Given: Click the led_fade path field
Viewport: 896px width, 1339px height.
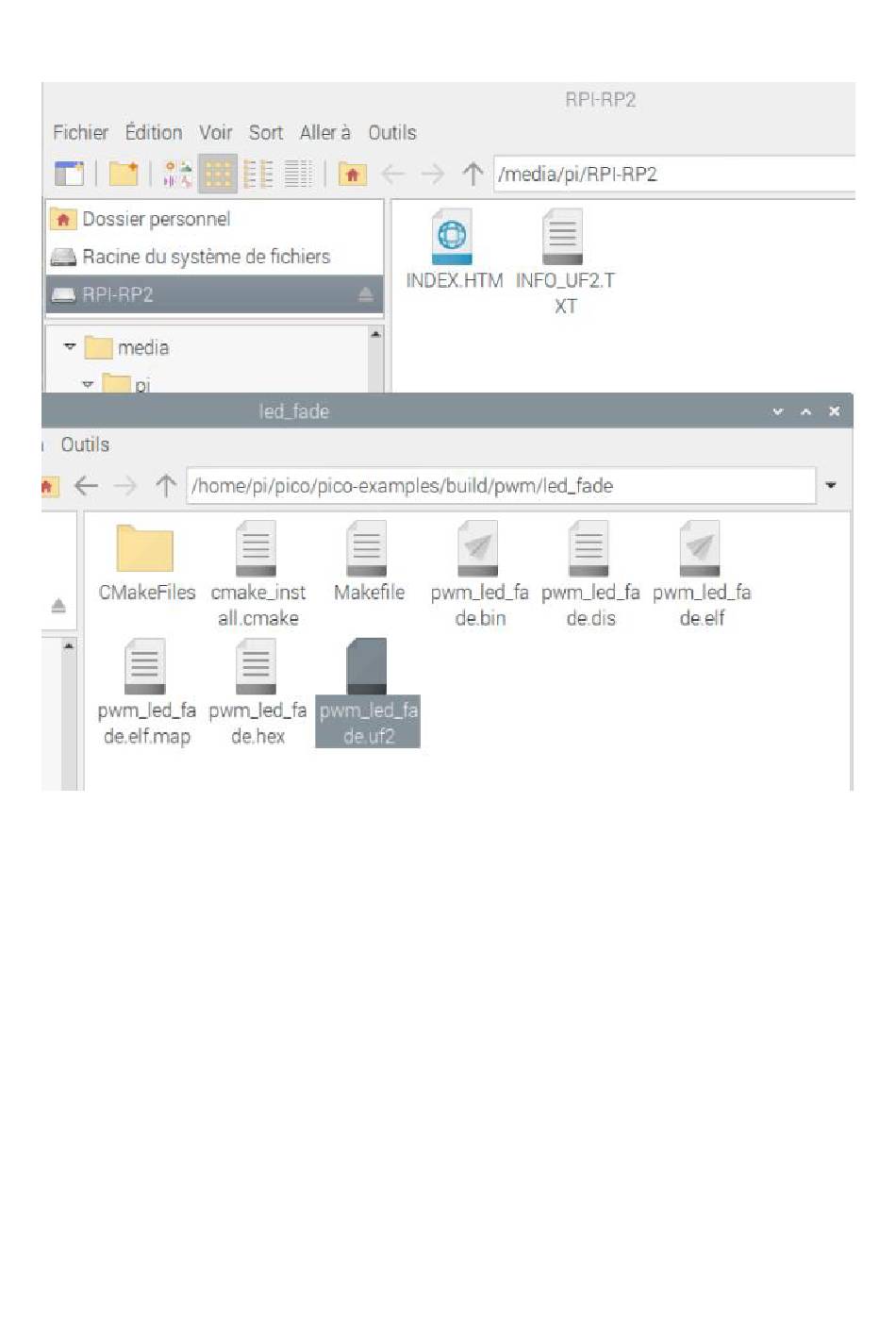Looking at the screenshot, I should (501, 485).
